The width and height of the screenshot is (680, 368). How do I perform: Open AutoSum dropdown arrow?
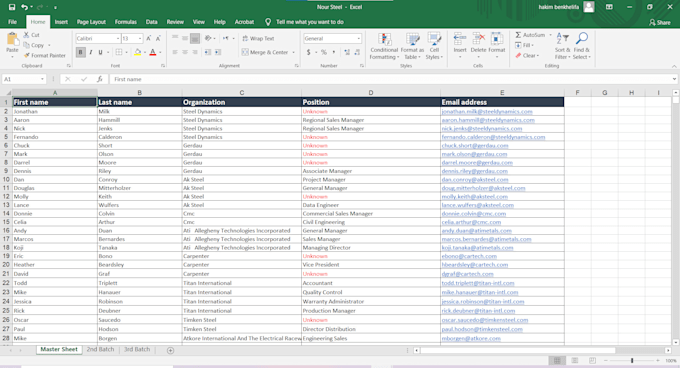[550, 35]
